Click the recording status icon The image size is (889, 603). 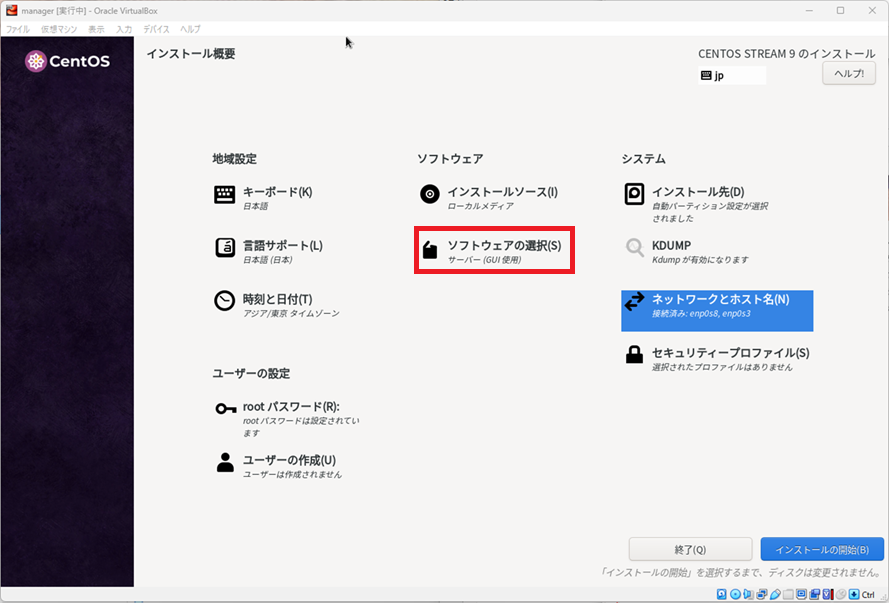(x=815, y=594)
